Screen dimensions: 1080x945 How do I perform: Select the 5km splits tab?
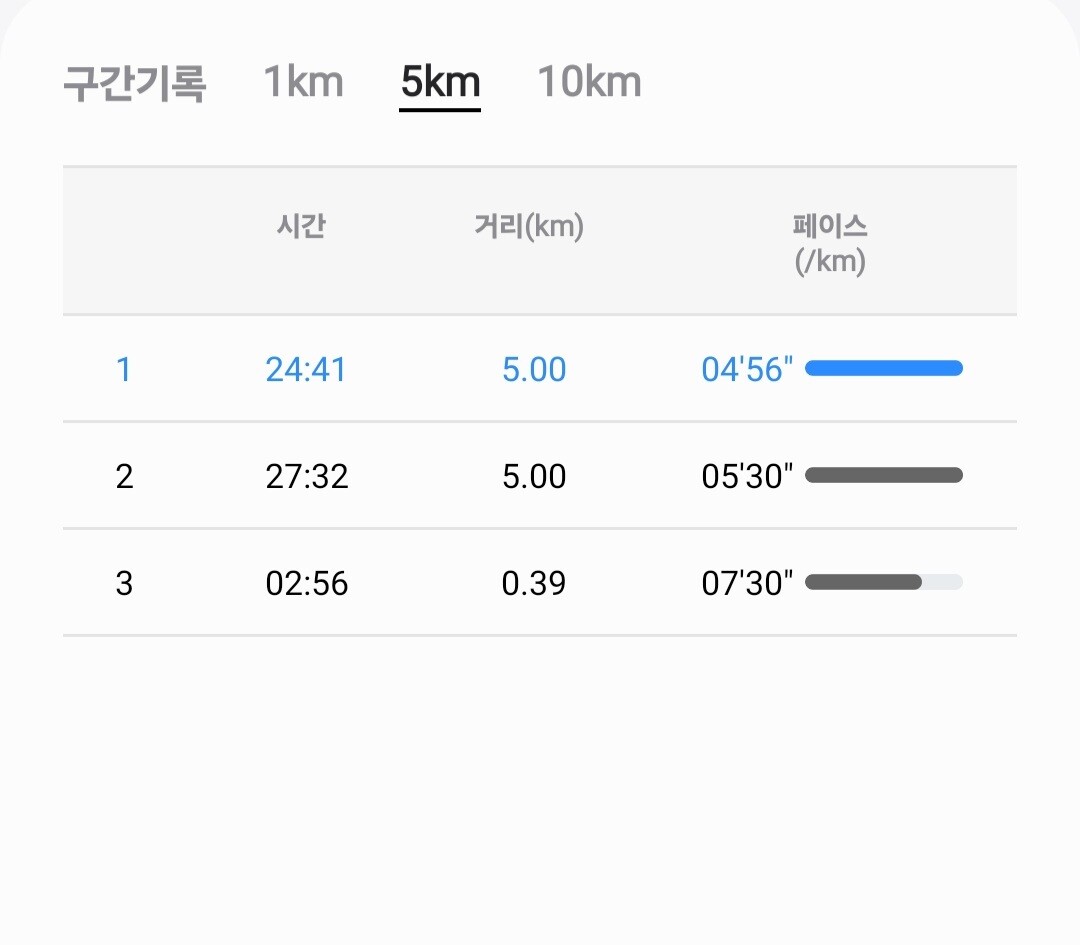coord(440,82)
